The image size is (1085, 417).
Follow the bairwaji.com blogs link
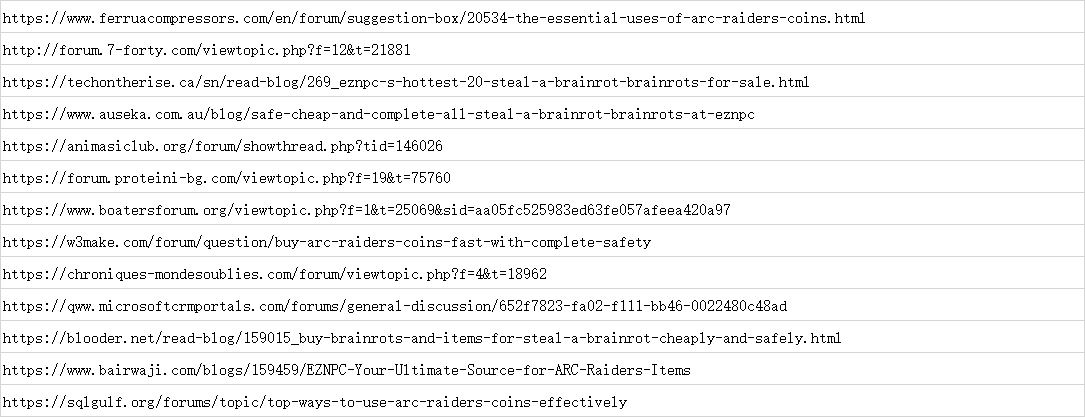[347, 370]
